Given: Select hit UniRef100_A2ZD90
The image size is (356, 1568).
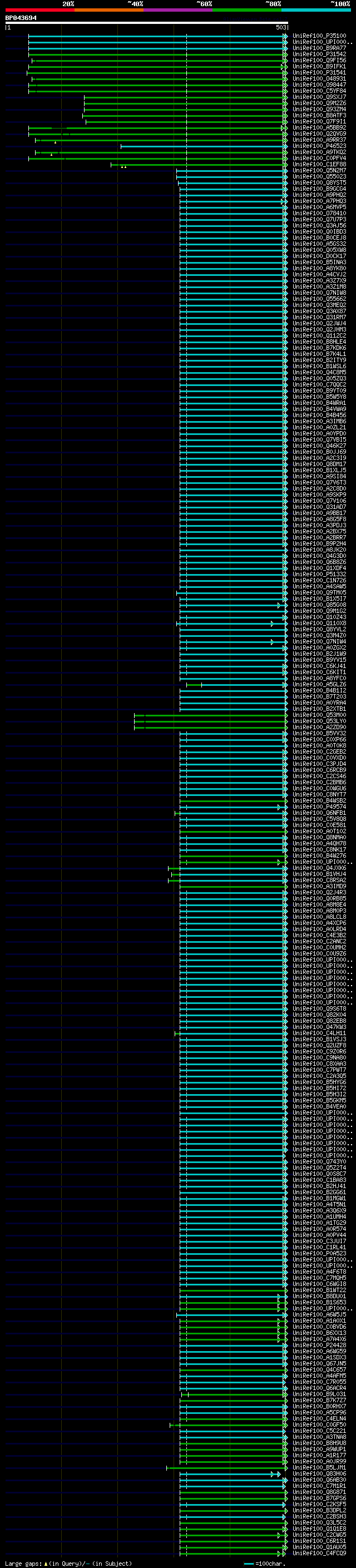Looking at the screenshot, I should [x=319, y=727].
